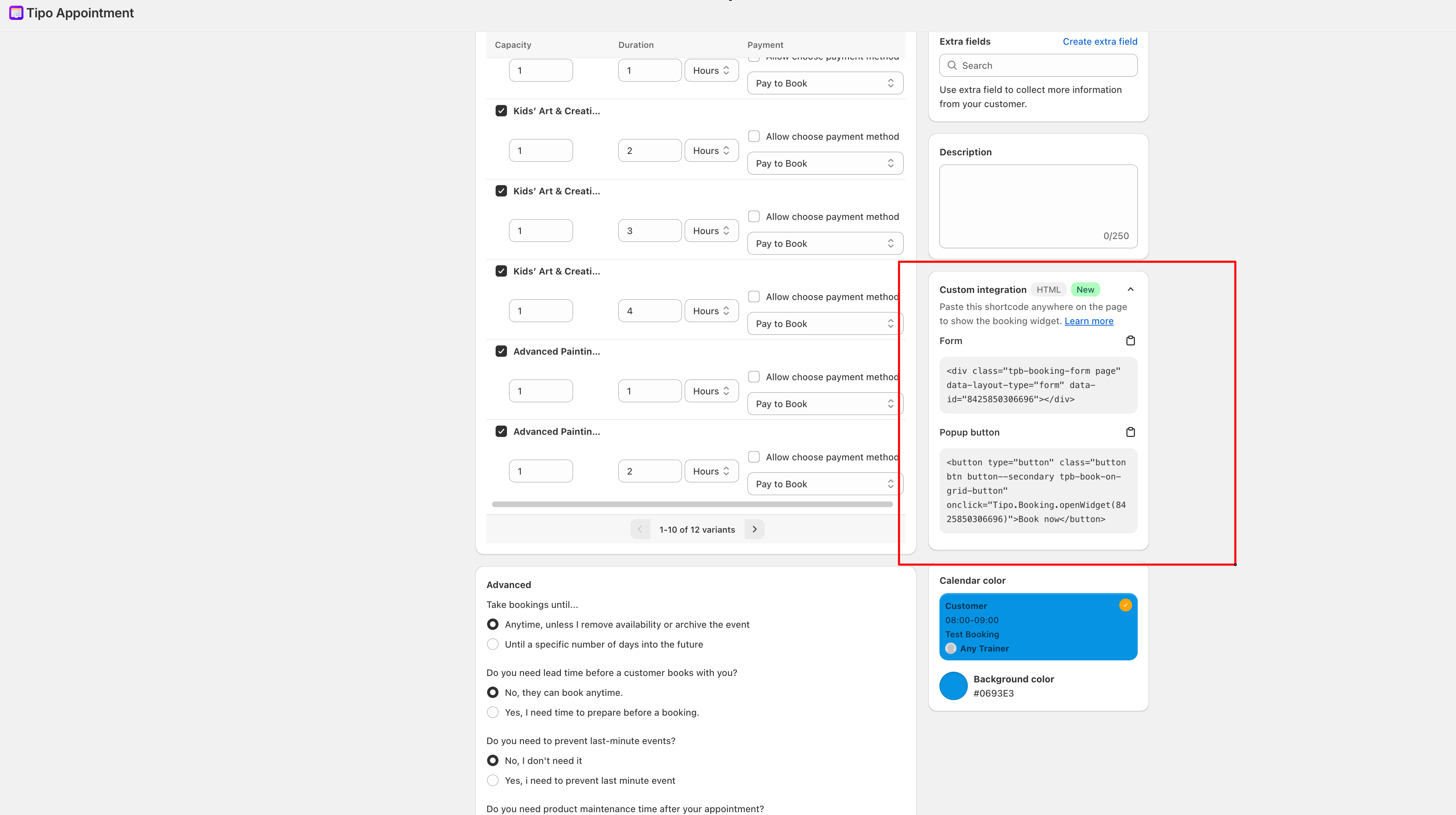Click the Duration column header

click(635, 45)
